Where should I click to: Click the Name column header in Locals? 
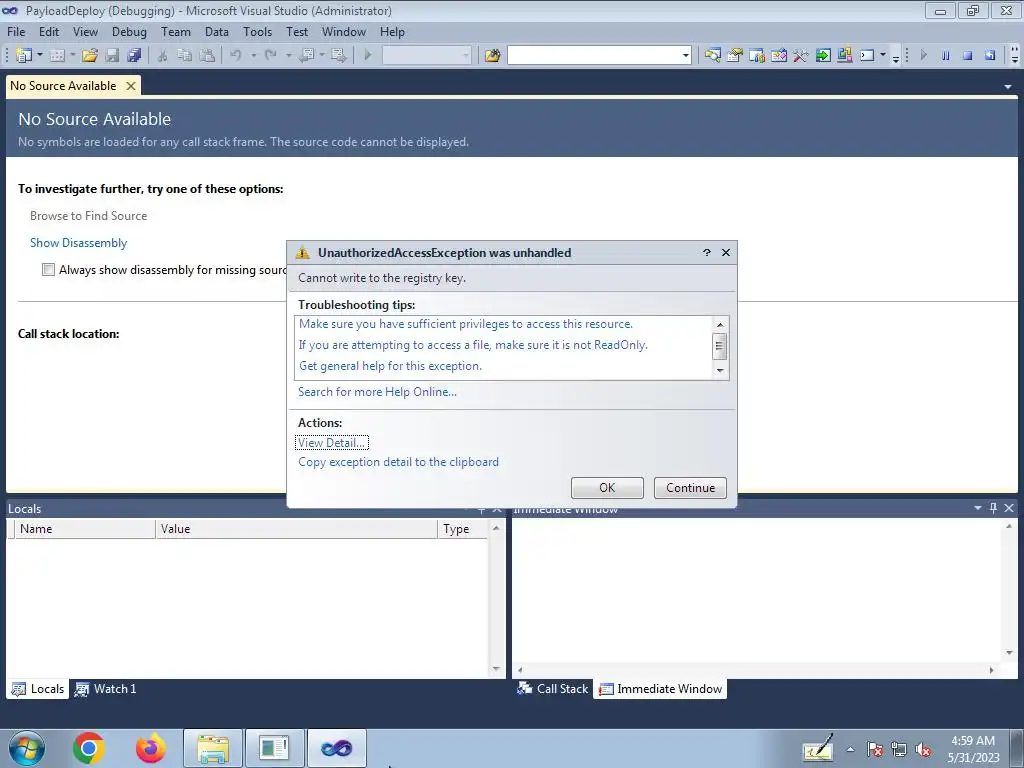(x=85, y=529)
